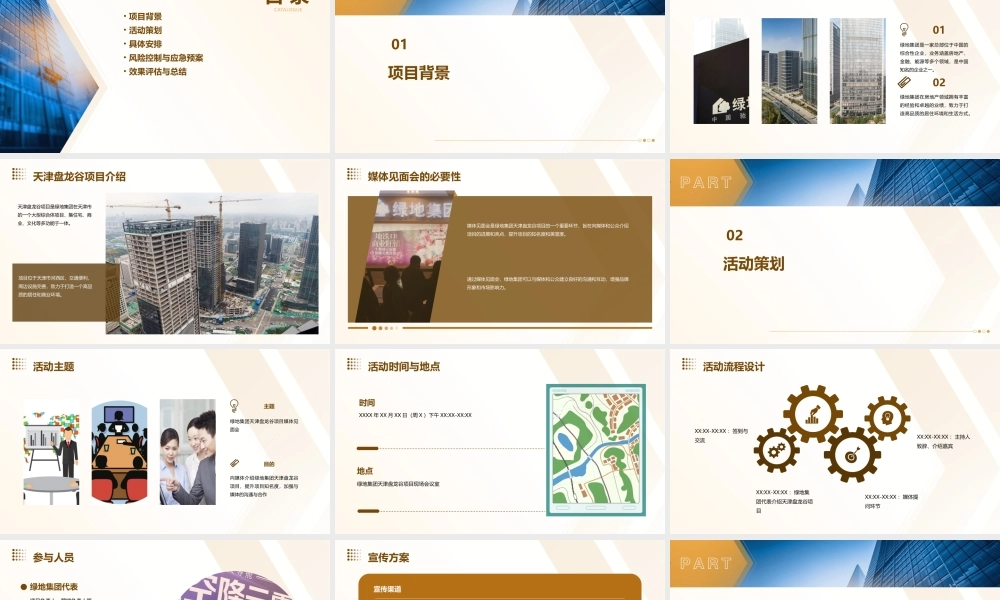Image resolution: width=1000 pixels, height=600 pixels.
Task: Click the lightbulb icon next to 主题
Action: click(x=234, y=406)
